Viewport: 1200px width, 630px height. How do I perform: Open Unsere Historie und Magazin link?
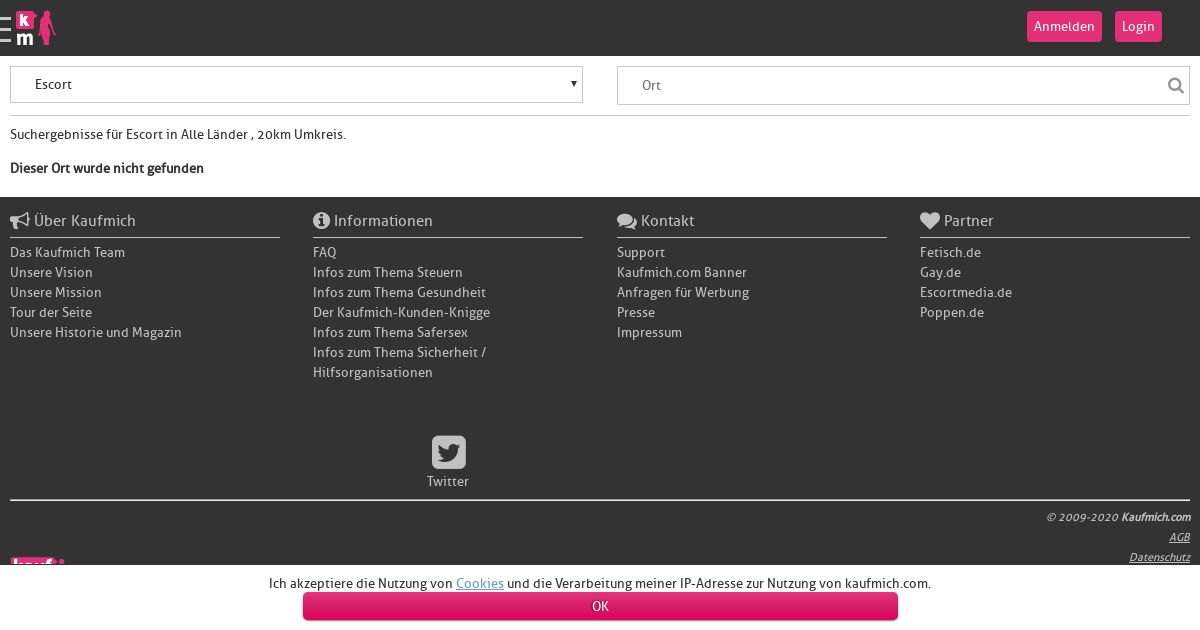[x=96, y=332]
